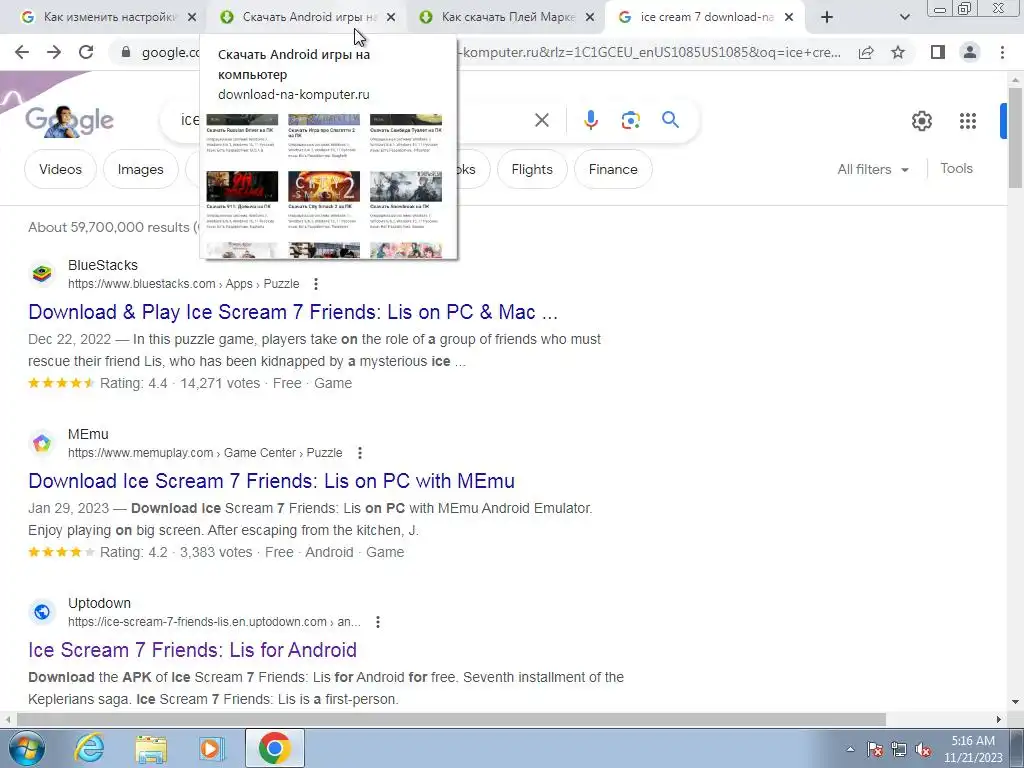Open the search Tools option

click(x=956, y=168)
